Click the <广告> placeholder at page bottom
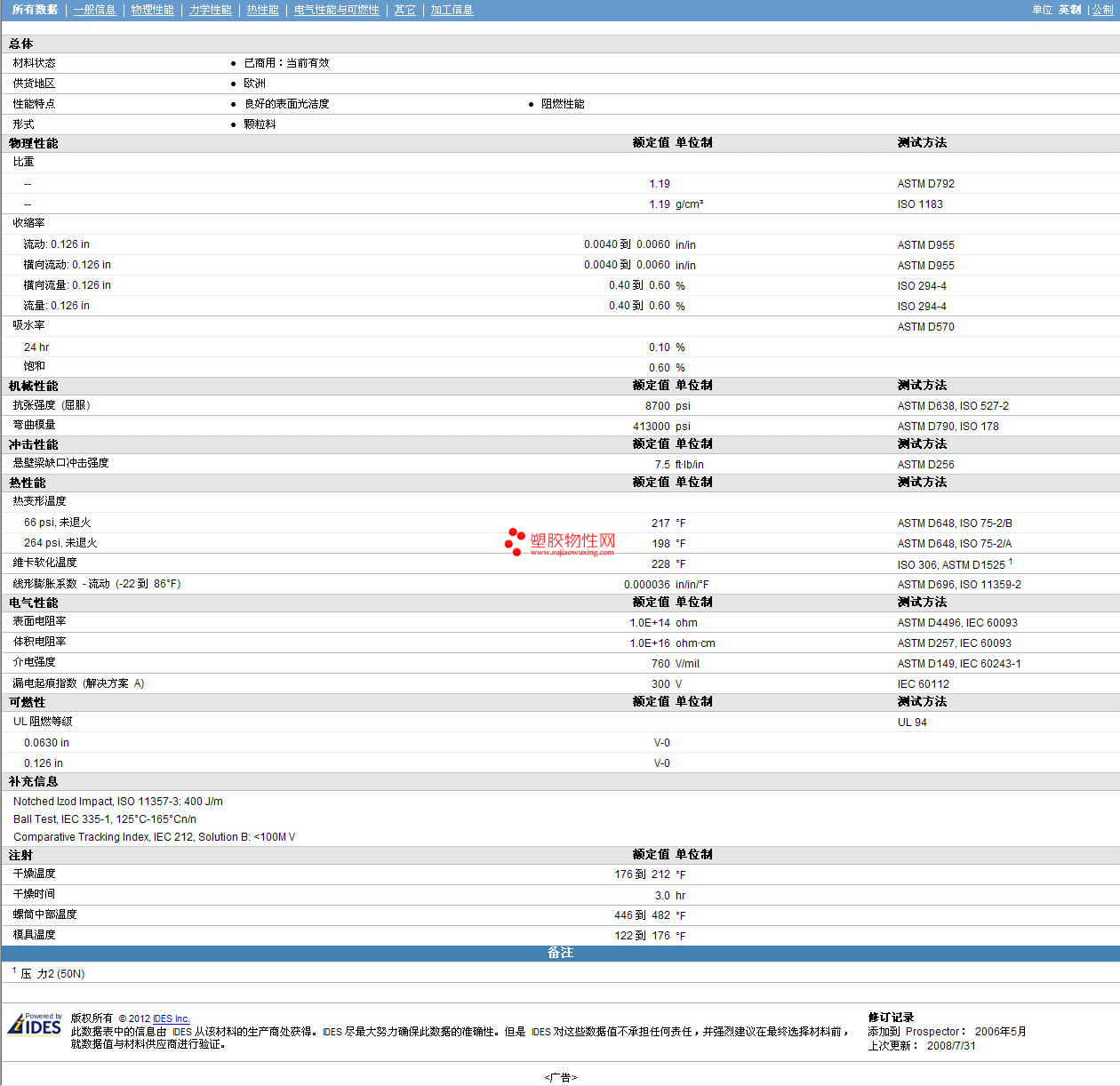The width and height of the screenshot is (1120, 1086). click(x=560, y=1077)
